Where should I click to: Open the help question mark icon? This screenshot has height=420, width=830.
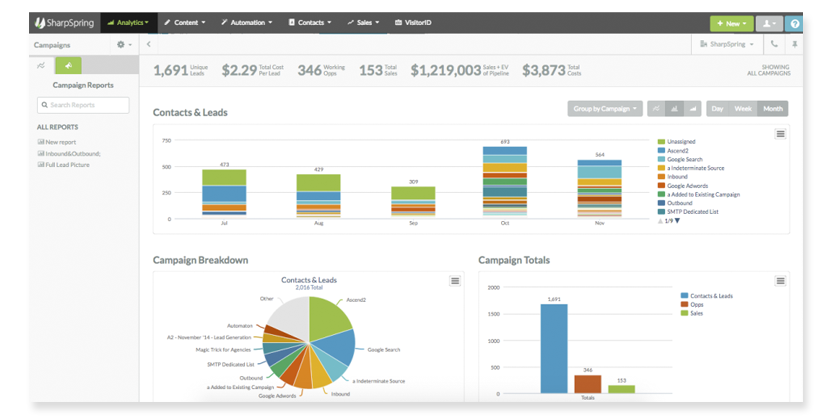point(794,22)
